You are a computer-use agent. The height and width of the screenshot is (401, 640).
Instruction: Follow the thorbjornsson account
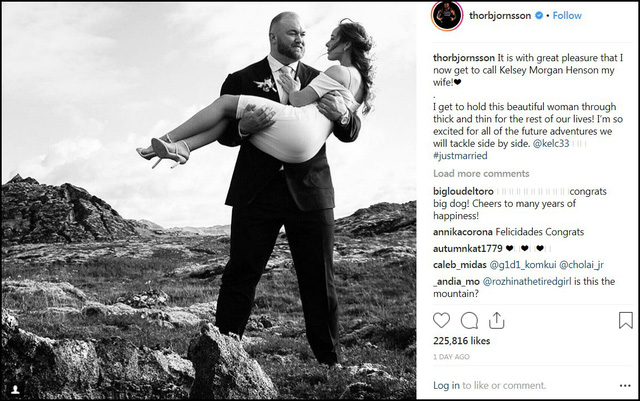point(567,16)
